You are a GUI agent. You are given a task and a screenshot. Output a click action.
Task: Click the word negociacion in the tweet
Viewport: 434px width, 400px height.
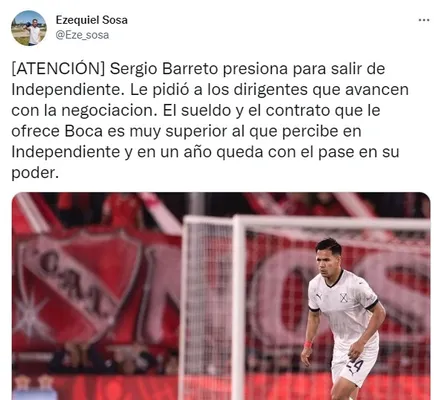pos(109,111)
